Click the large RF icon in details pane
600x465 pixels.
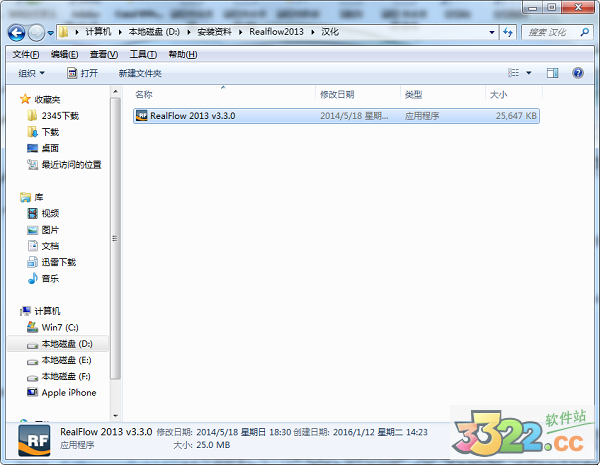tap(34, 440)
